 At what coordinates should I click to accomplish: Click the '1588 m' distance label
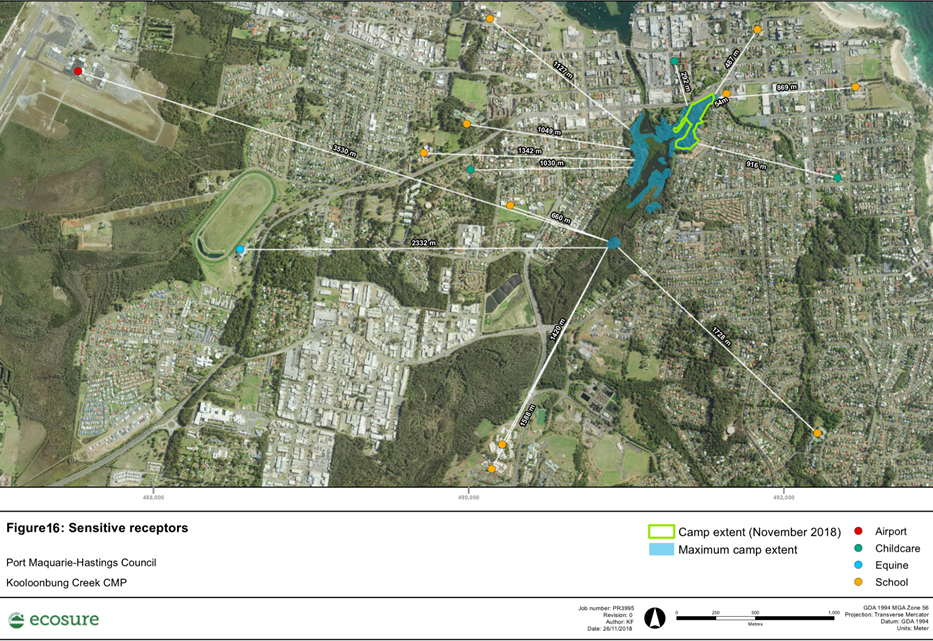click(527, 415)
